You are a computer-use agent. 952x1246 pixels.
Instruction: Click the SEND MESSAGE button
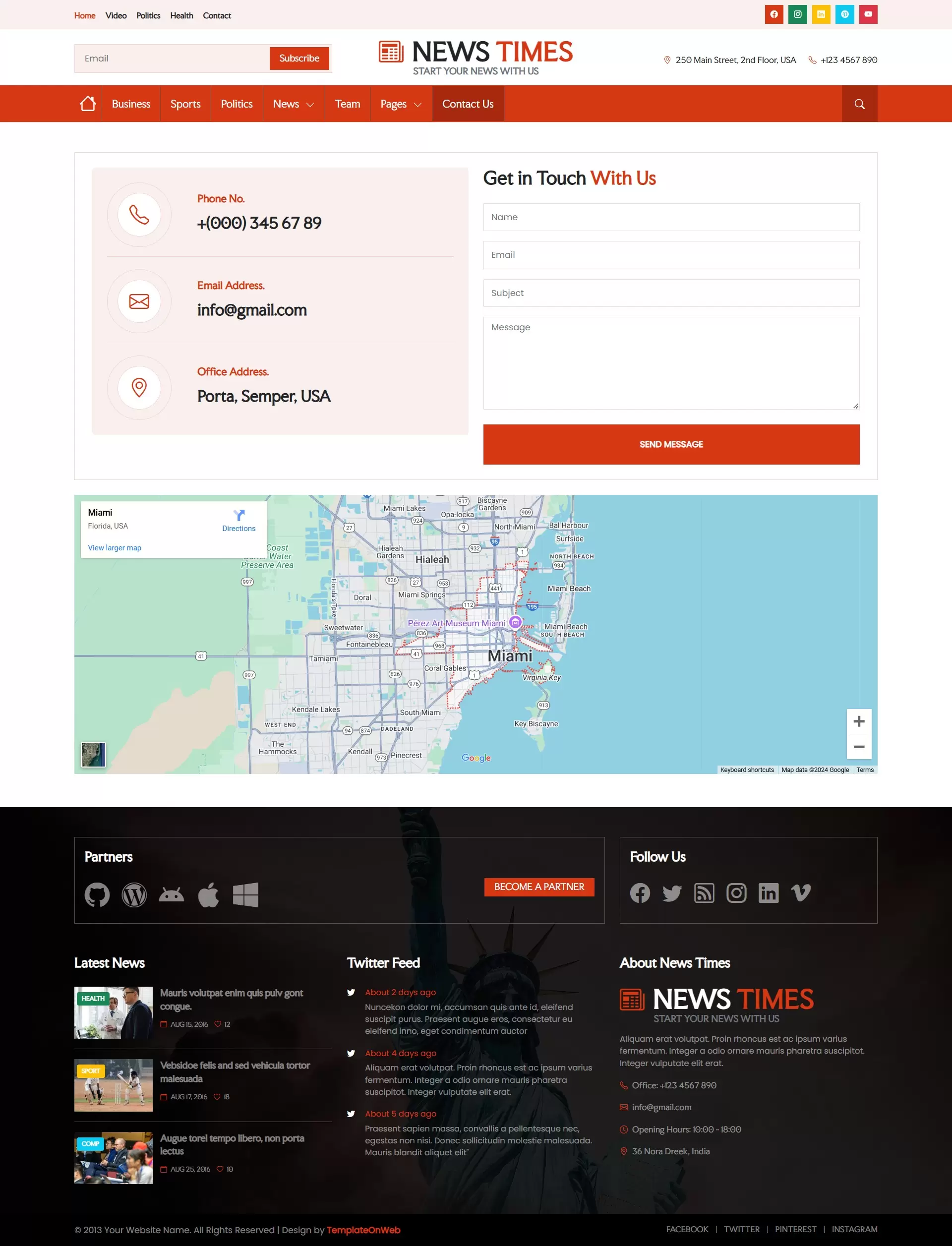[x=670, y=444]
